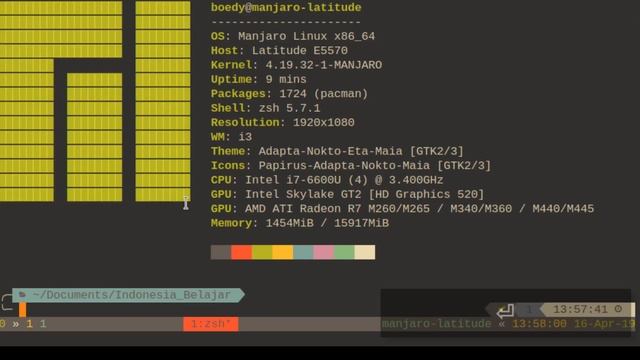Screen dimensions: 640x360
Task: Click the green color block in palette
Action: (344, 252)
